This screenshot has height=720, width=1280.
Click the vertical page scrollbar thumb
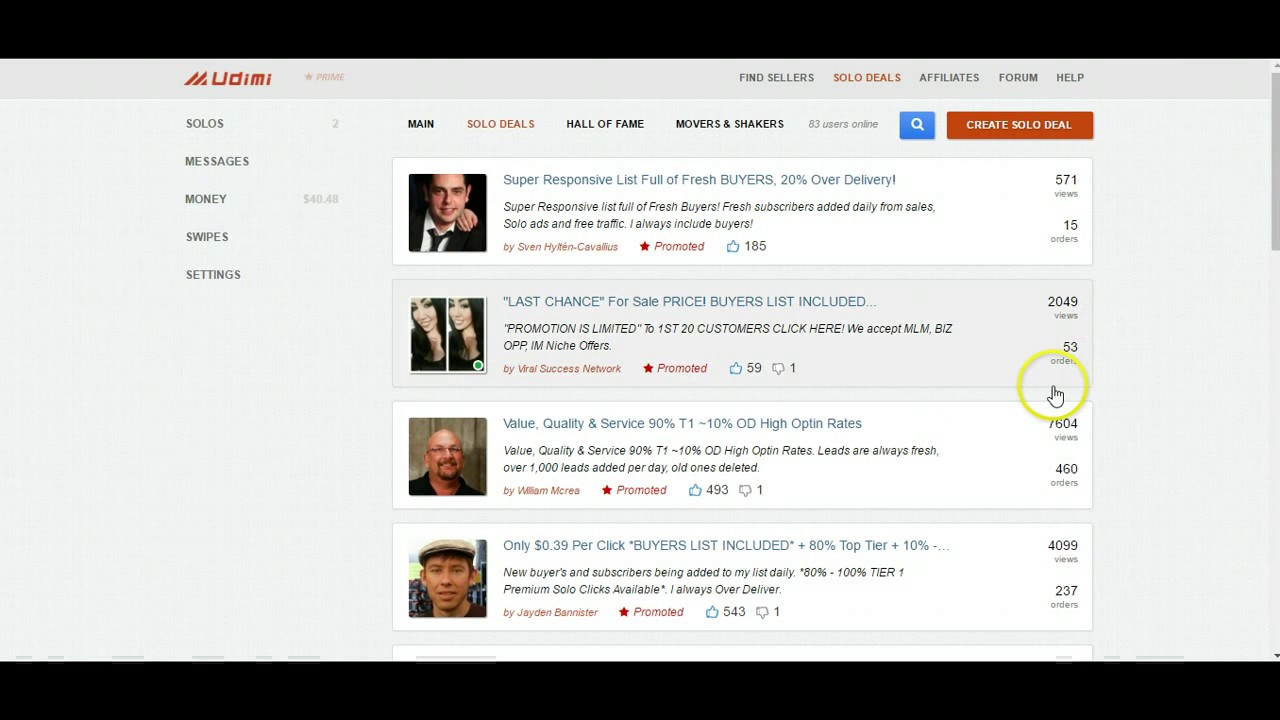tap(1275, 162)
